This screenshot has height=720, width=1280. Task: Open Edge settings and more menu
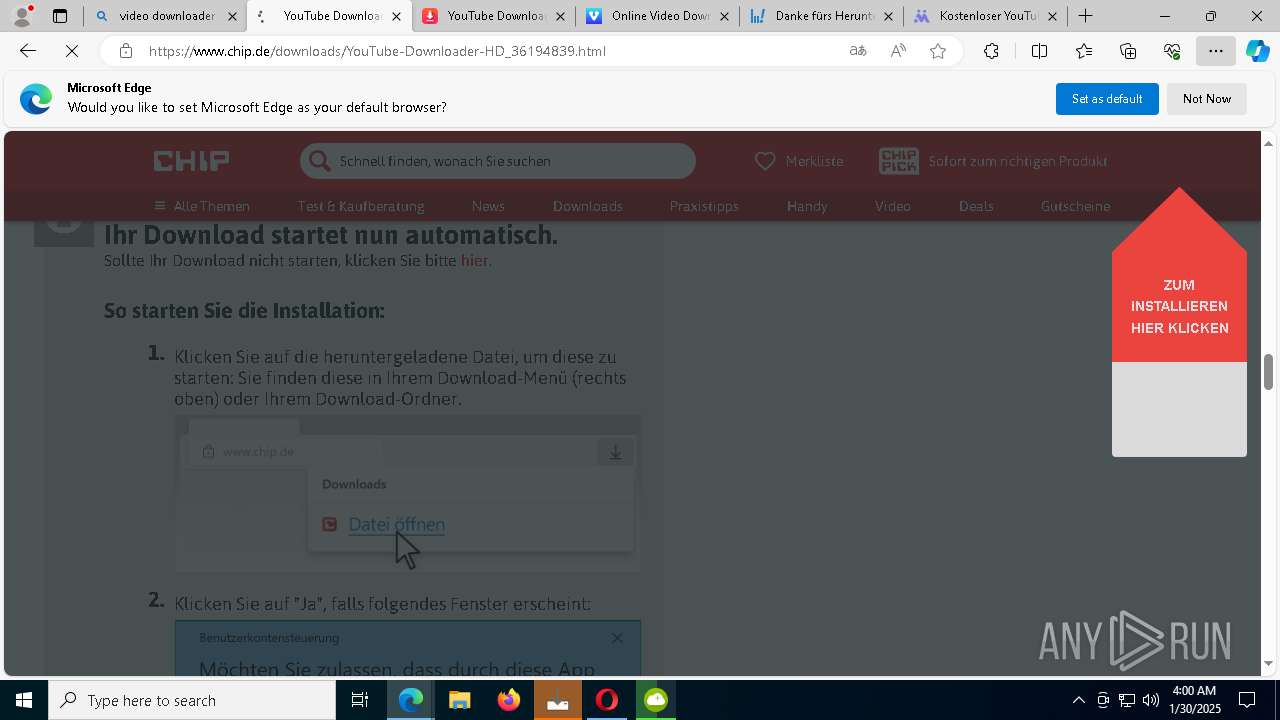[1216, 51]
